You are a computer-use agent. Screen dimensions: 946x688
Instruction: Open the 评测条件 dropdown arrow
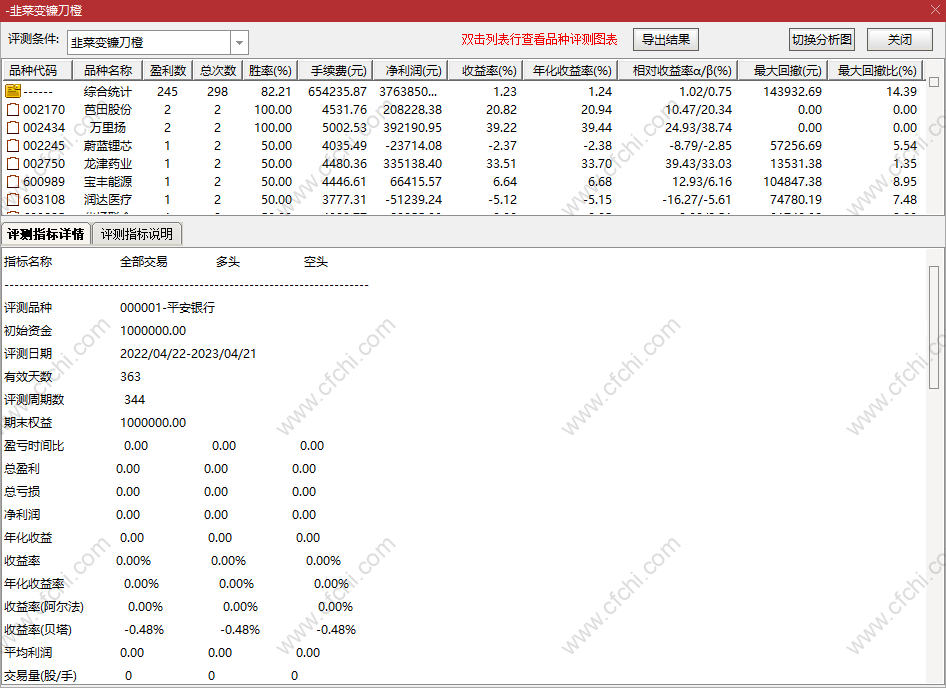[x=240, y=43]
